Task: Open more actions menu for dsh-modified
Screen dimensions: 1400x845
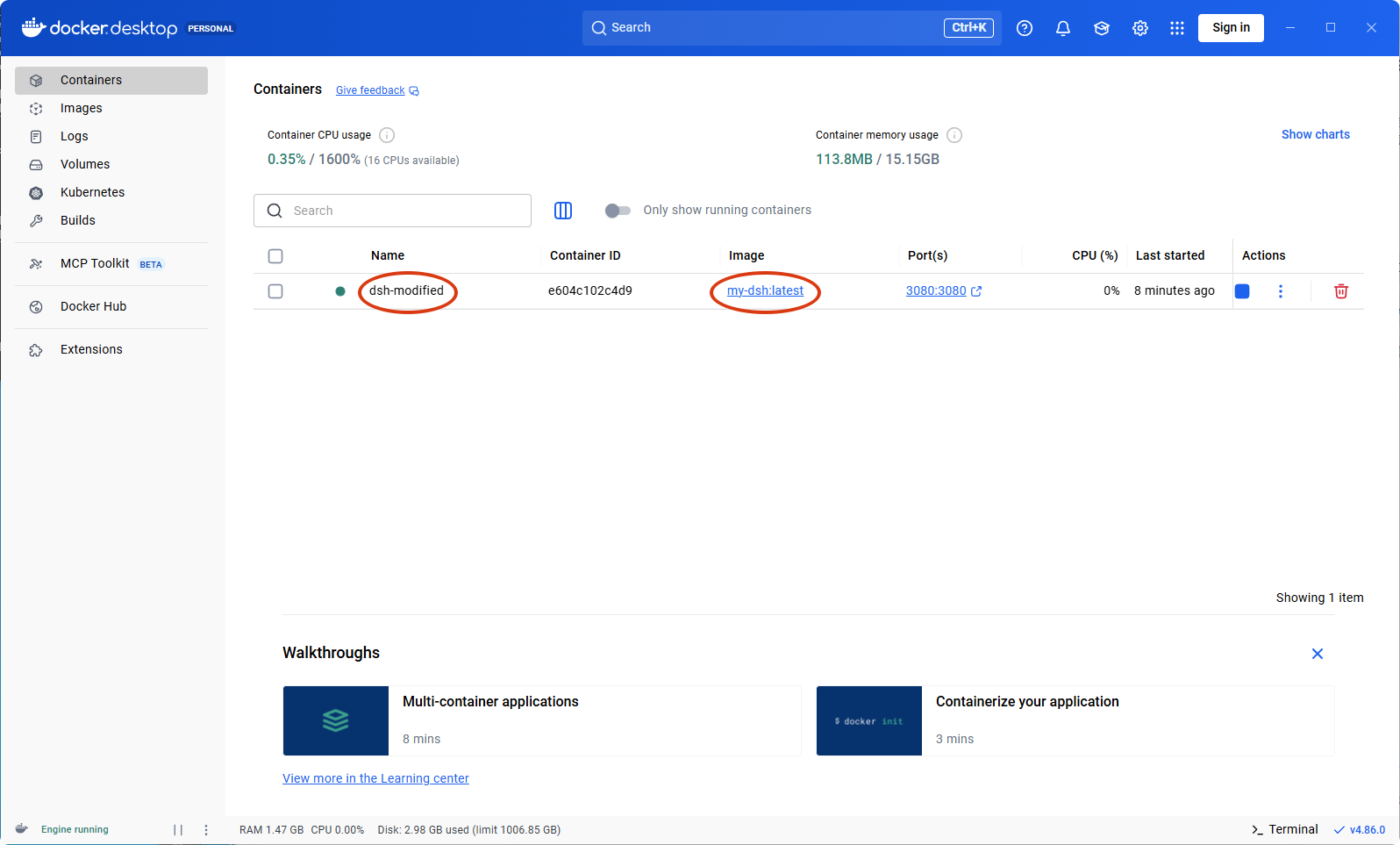Action: (1281, 291)
